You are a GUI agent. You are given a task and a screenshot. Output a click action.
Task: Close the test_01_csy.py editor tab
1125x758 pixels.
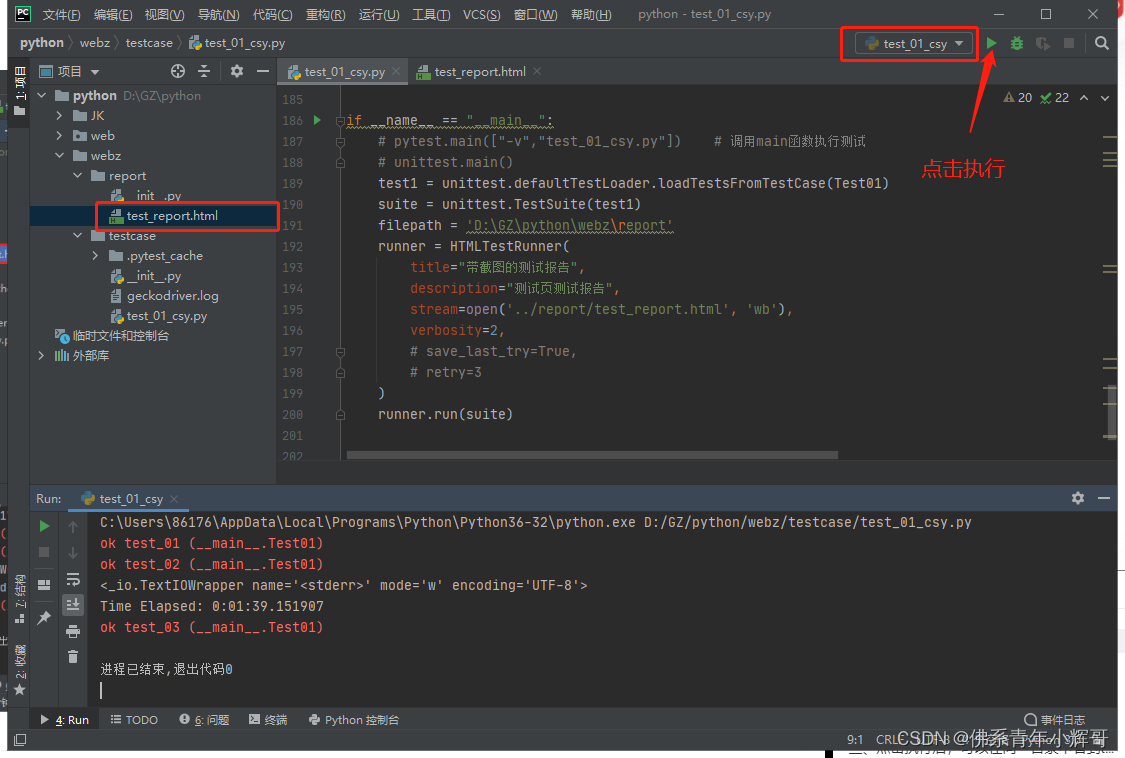click(396, 72)
